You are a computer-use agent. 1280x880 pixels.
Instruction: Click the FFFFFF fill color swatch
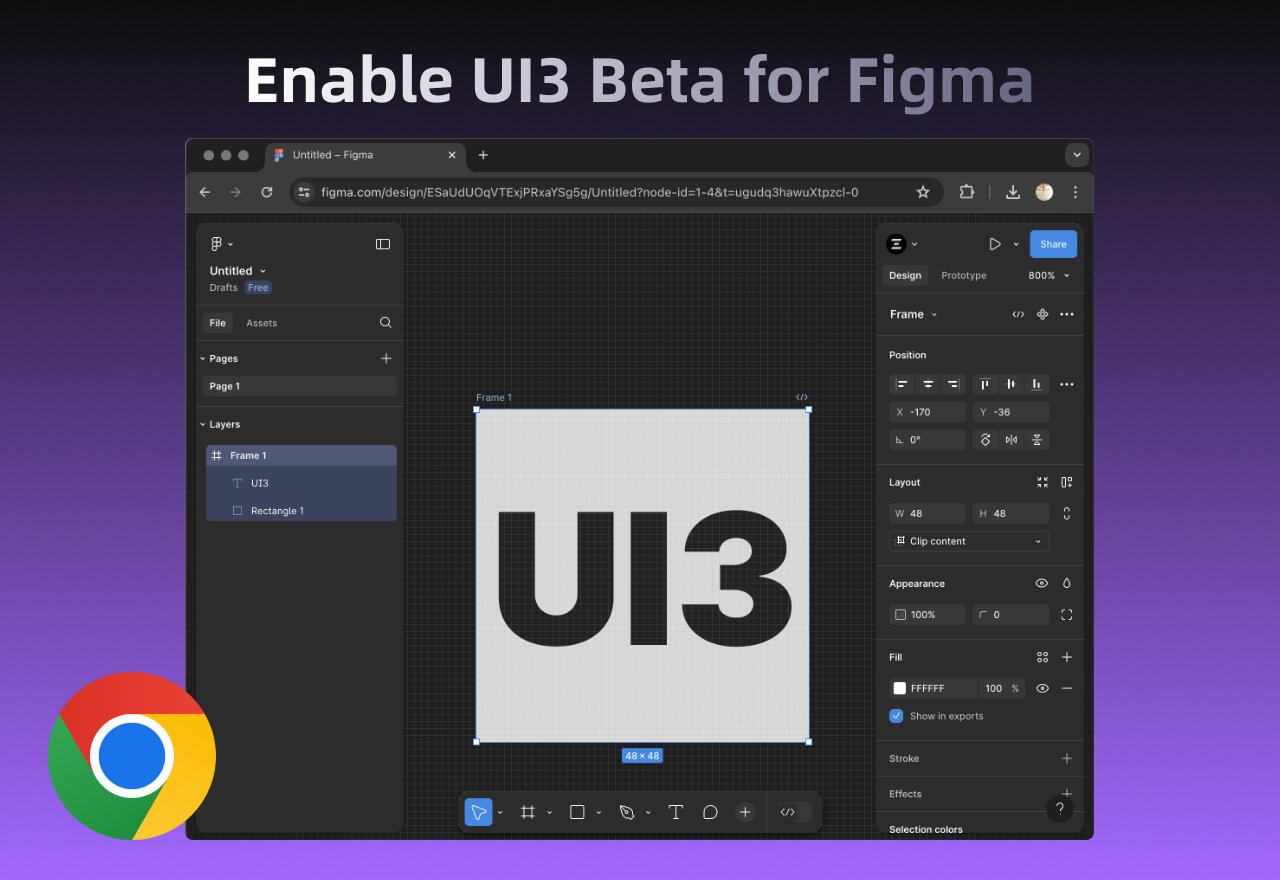[x=899, y=688]
